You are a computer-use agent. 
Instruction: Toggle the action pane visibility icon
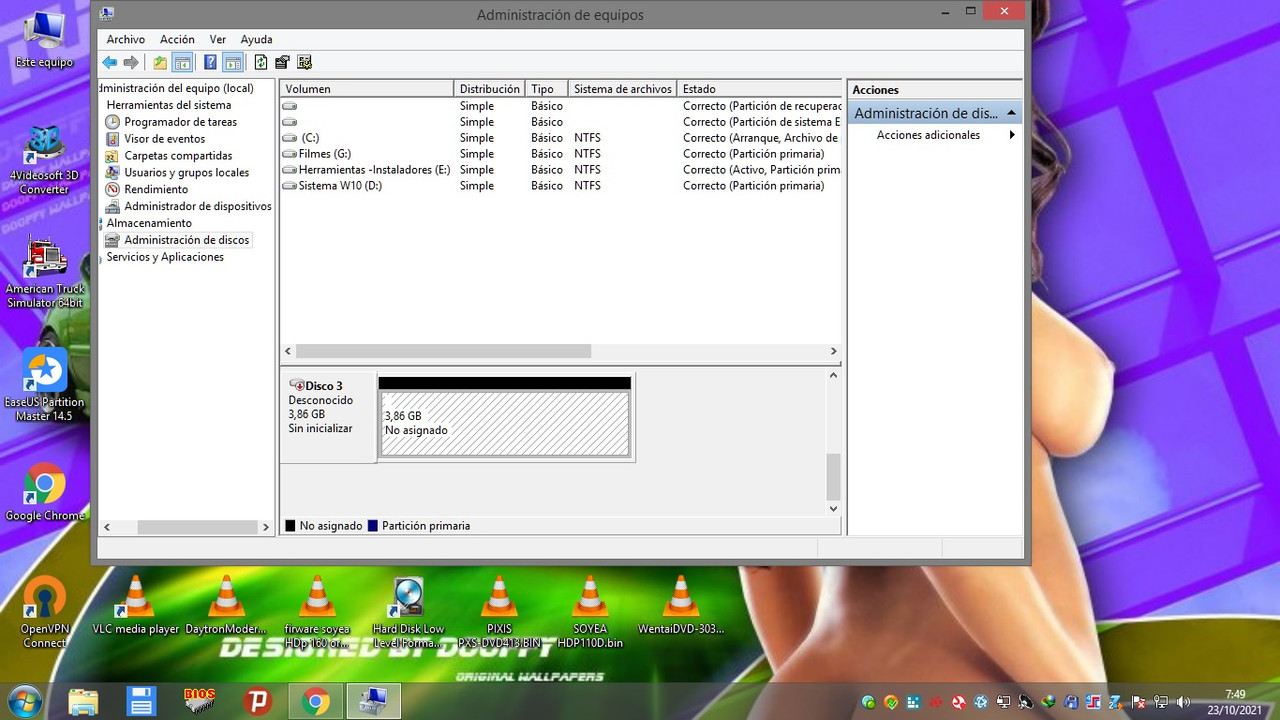pyautogui.click(x=233, y=61)
